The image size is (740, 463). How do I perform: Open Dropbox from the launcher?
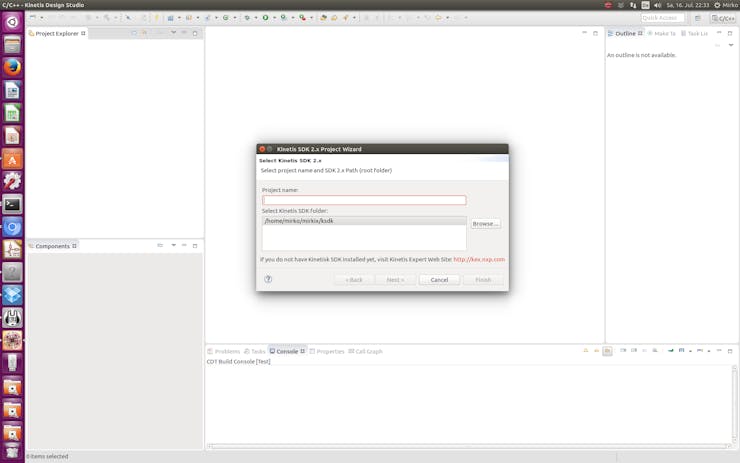(12, 295)
